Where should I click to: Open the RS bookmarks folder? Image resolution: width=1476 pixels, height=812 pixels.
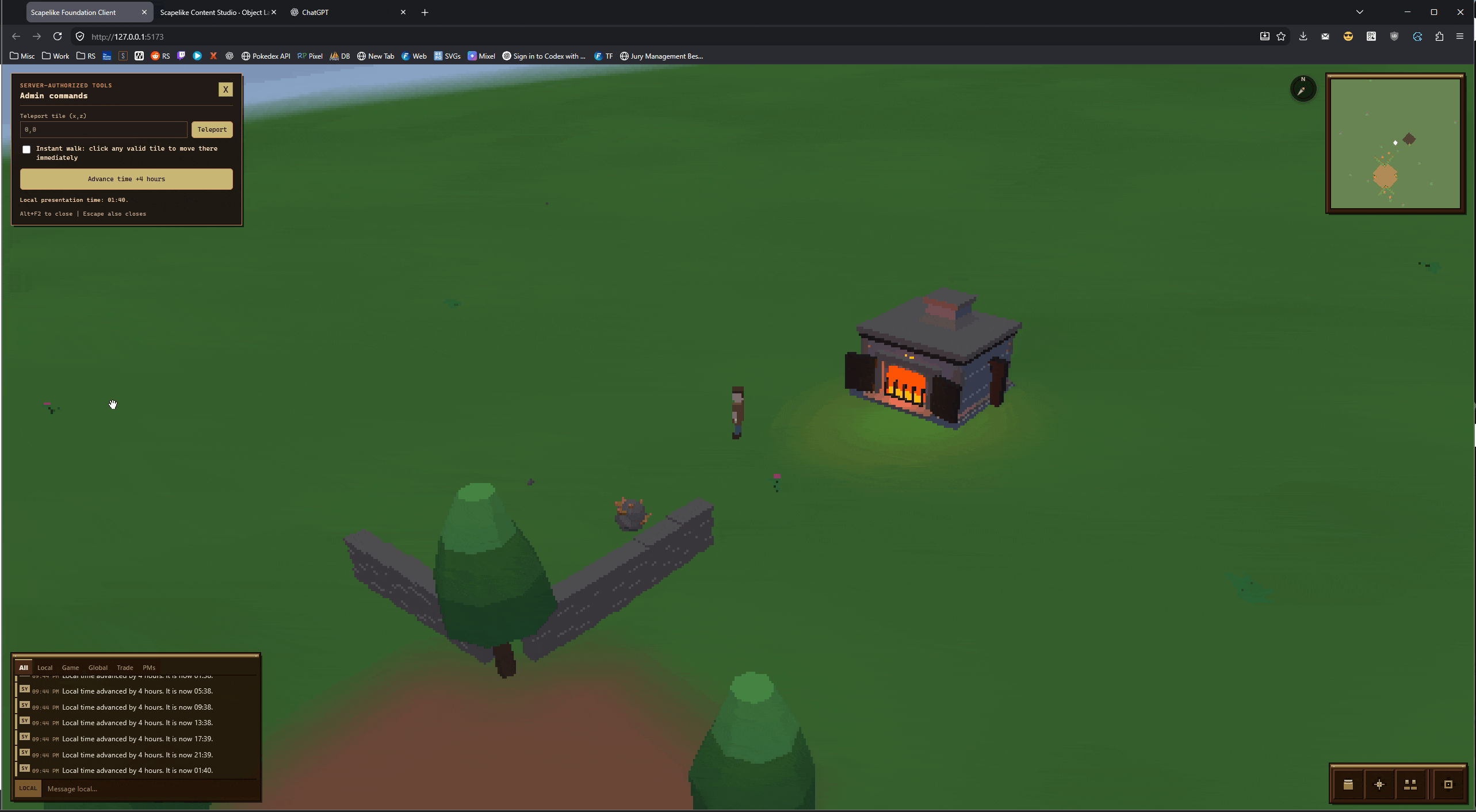[x=86, y=56]
